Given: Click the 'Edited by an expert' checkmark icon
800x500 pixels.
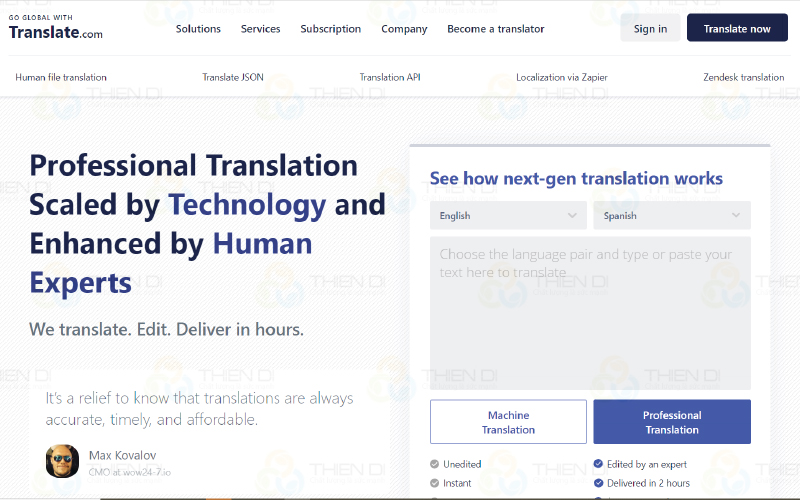Looking at the screenshot, I should point(598,464).
